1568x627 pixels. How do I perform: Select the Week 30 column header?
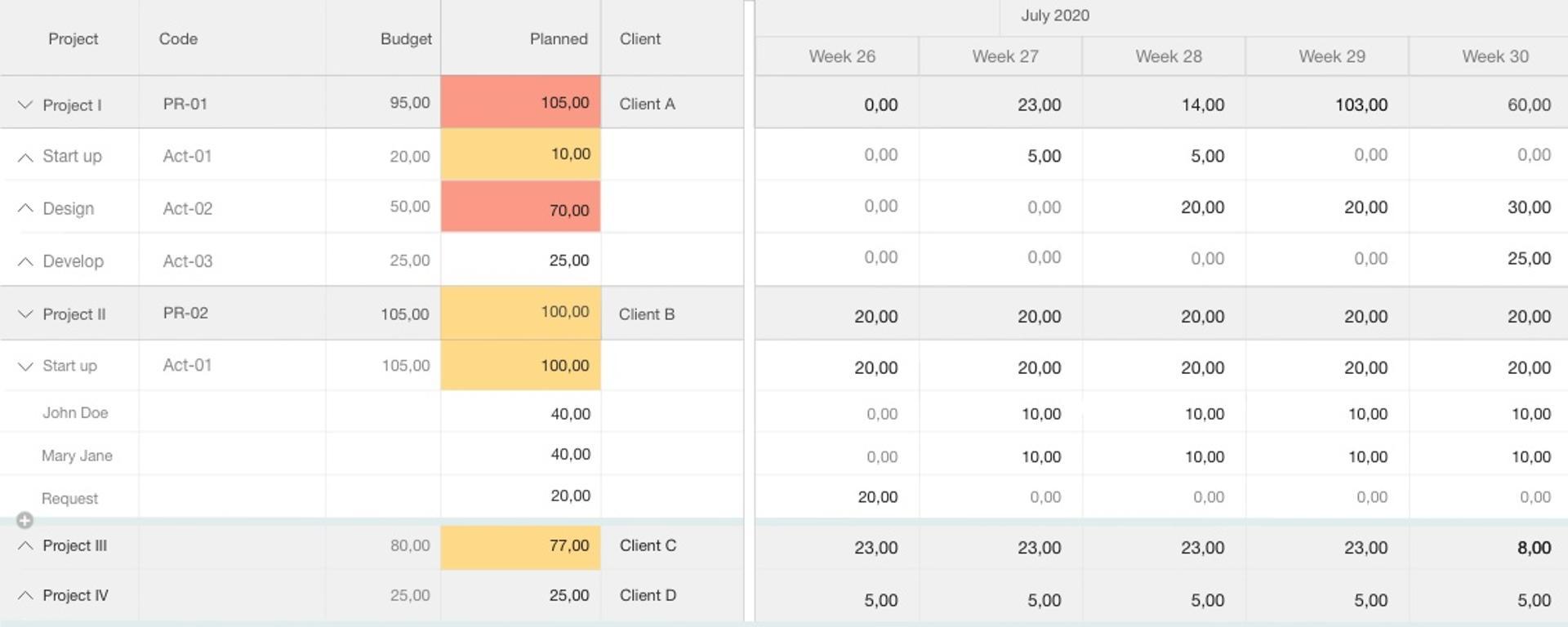[1494, 56]
